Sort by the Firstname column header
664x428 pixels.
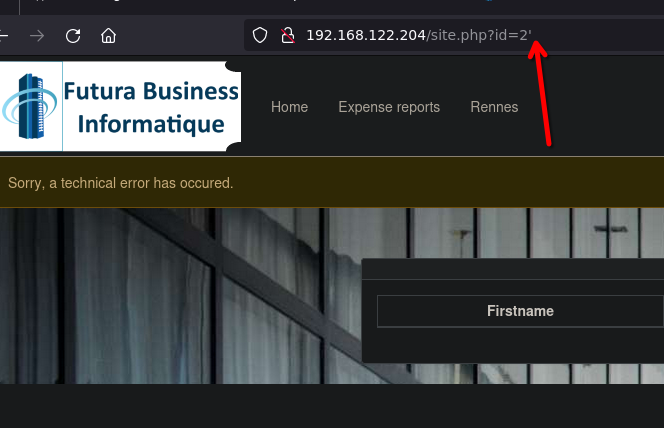(520, 311)
